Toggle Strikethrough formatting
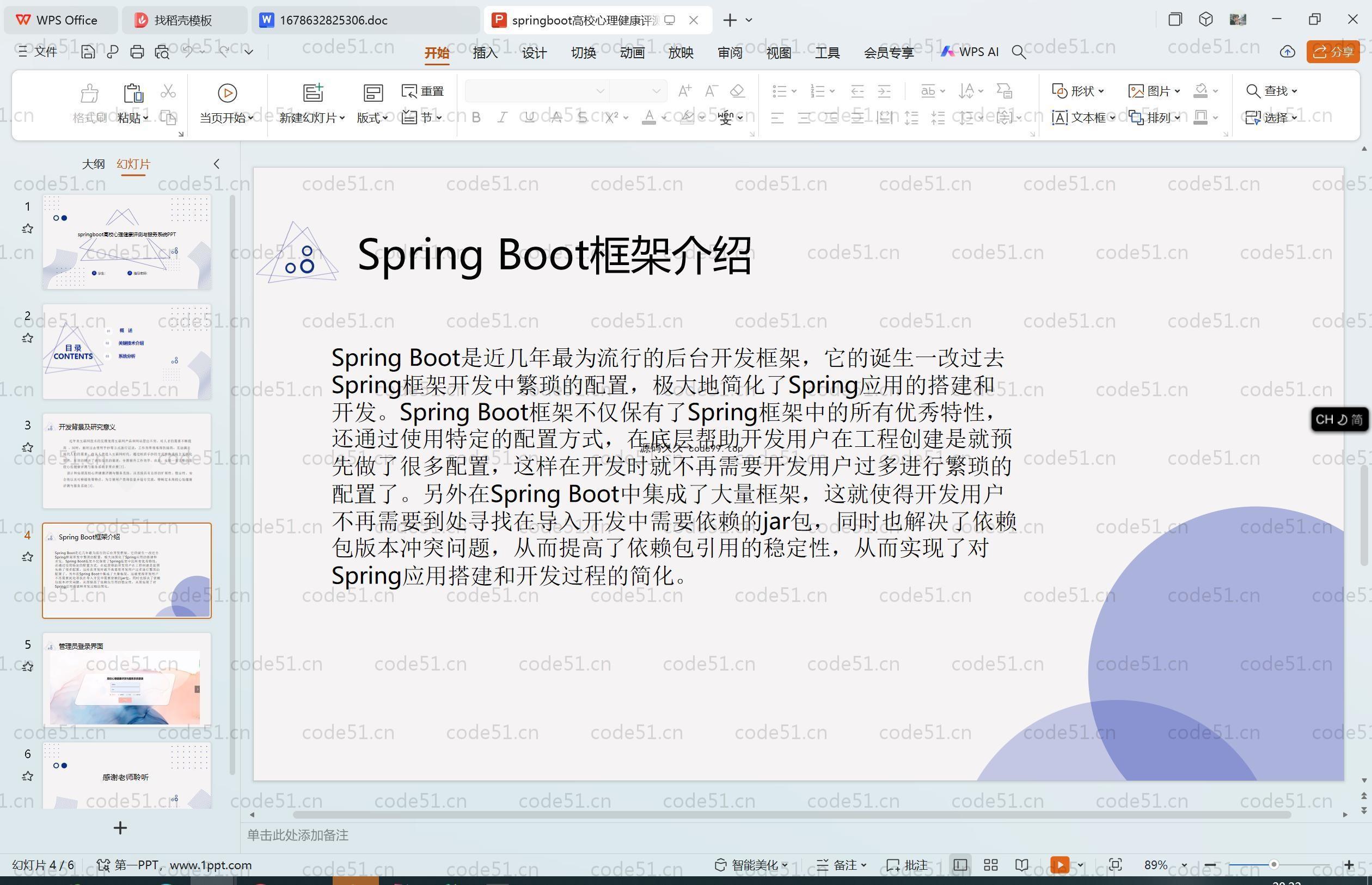Screen dimensions: 1372x885 (x=556, y=117)
